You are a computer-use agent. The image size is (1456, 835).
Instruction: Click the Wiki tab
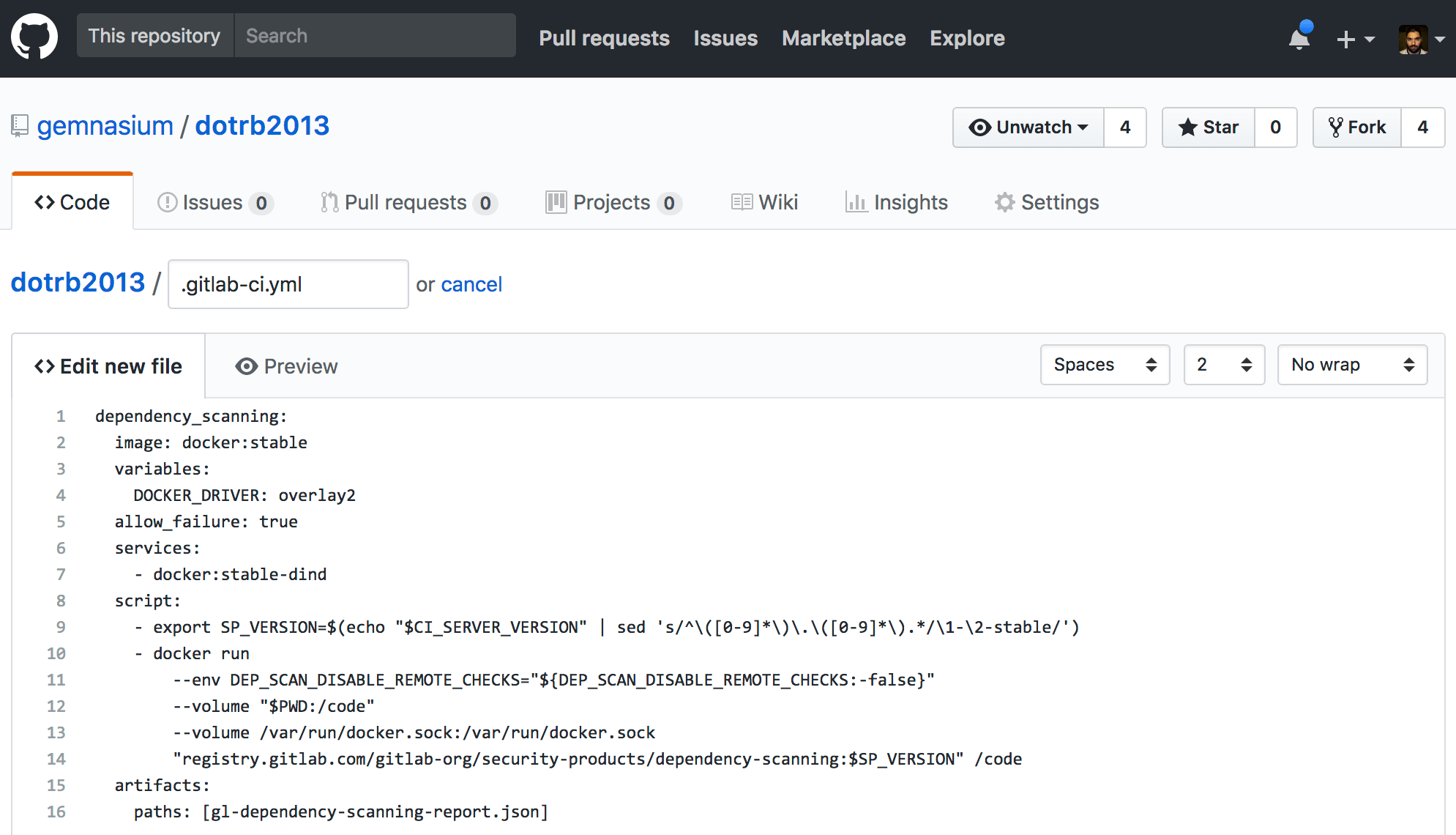click(x=764, y=201)
